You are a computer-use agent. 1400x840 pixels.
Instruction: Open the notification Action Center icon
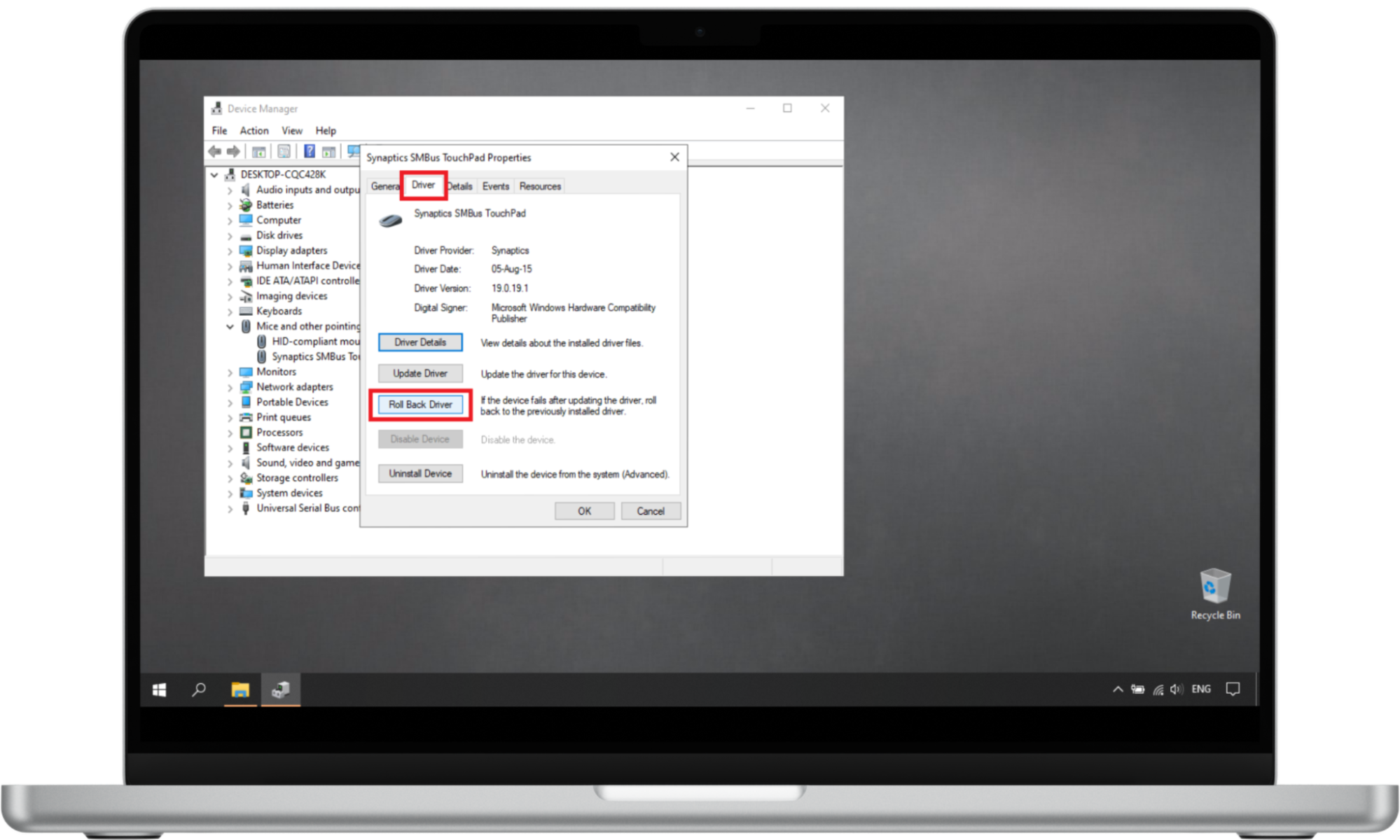click(1233, 689)
